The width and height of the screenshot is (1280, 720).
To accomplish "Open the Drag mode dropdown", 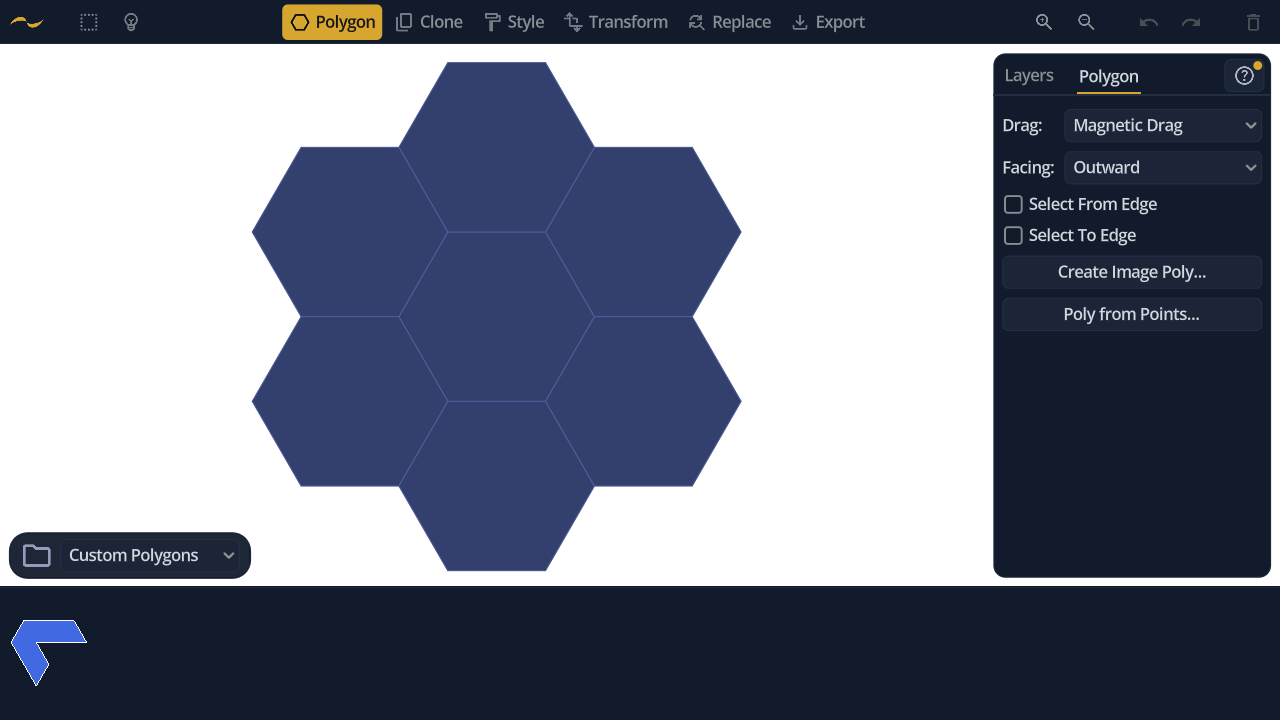I will point(1163,125).
